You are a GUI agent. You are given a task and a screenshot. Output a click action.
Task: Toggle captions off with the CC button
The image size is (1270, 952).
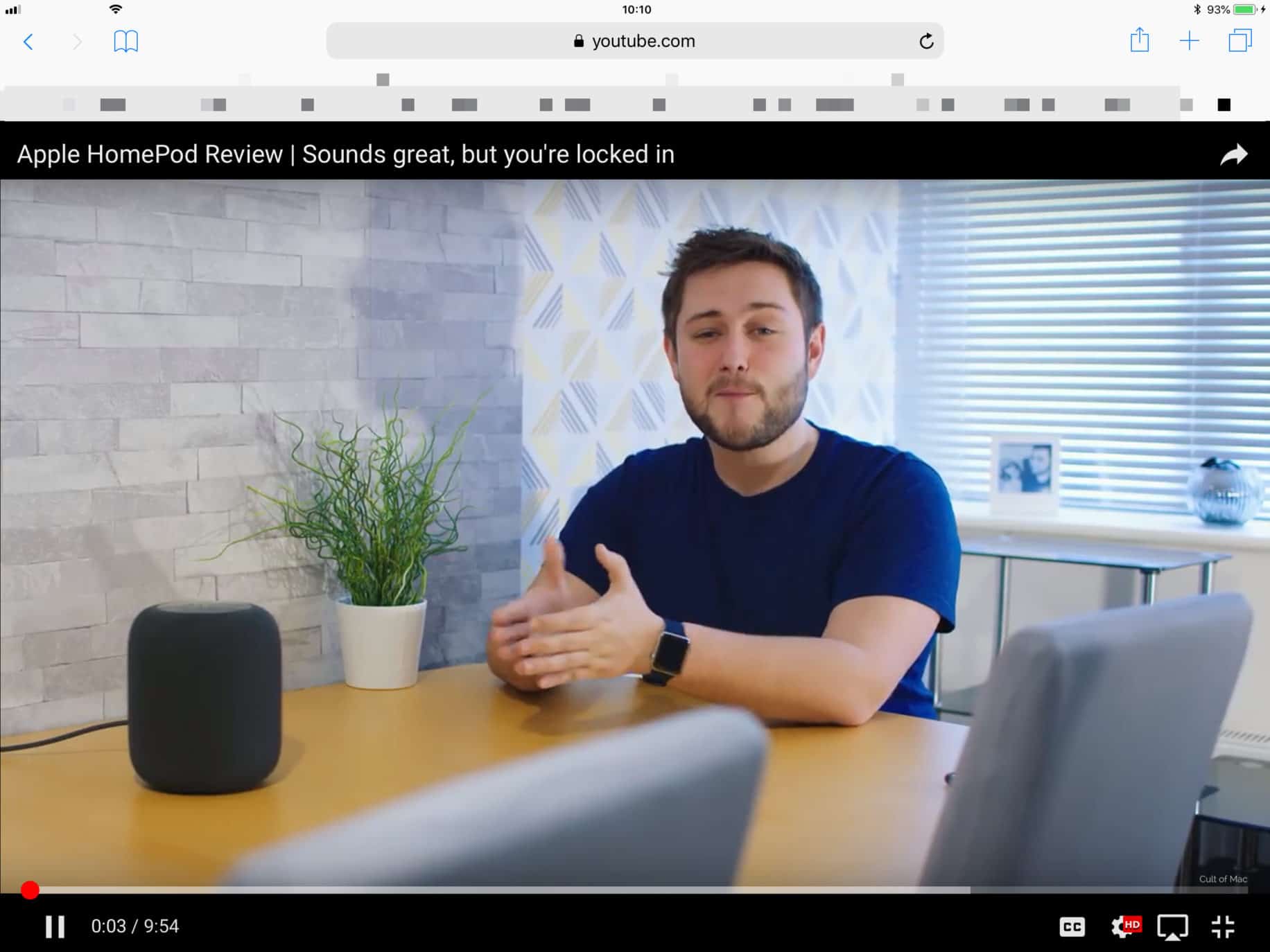click(1072, 926)
